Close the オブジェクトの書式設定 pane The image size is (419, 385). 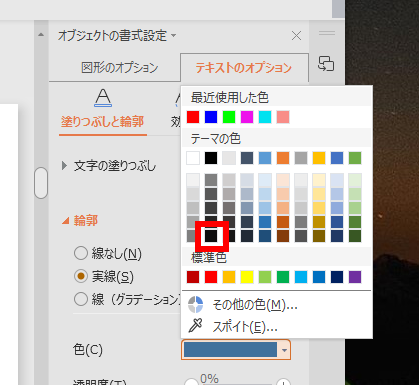[x=296, y=35]
